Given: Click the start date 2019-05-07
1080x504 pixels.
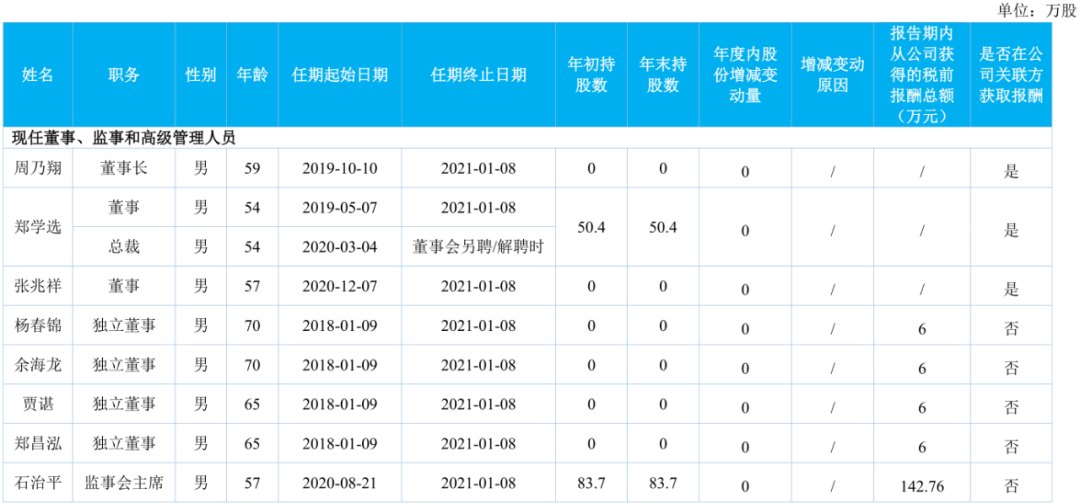Looking at the screenshot, I should 340,207.
